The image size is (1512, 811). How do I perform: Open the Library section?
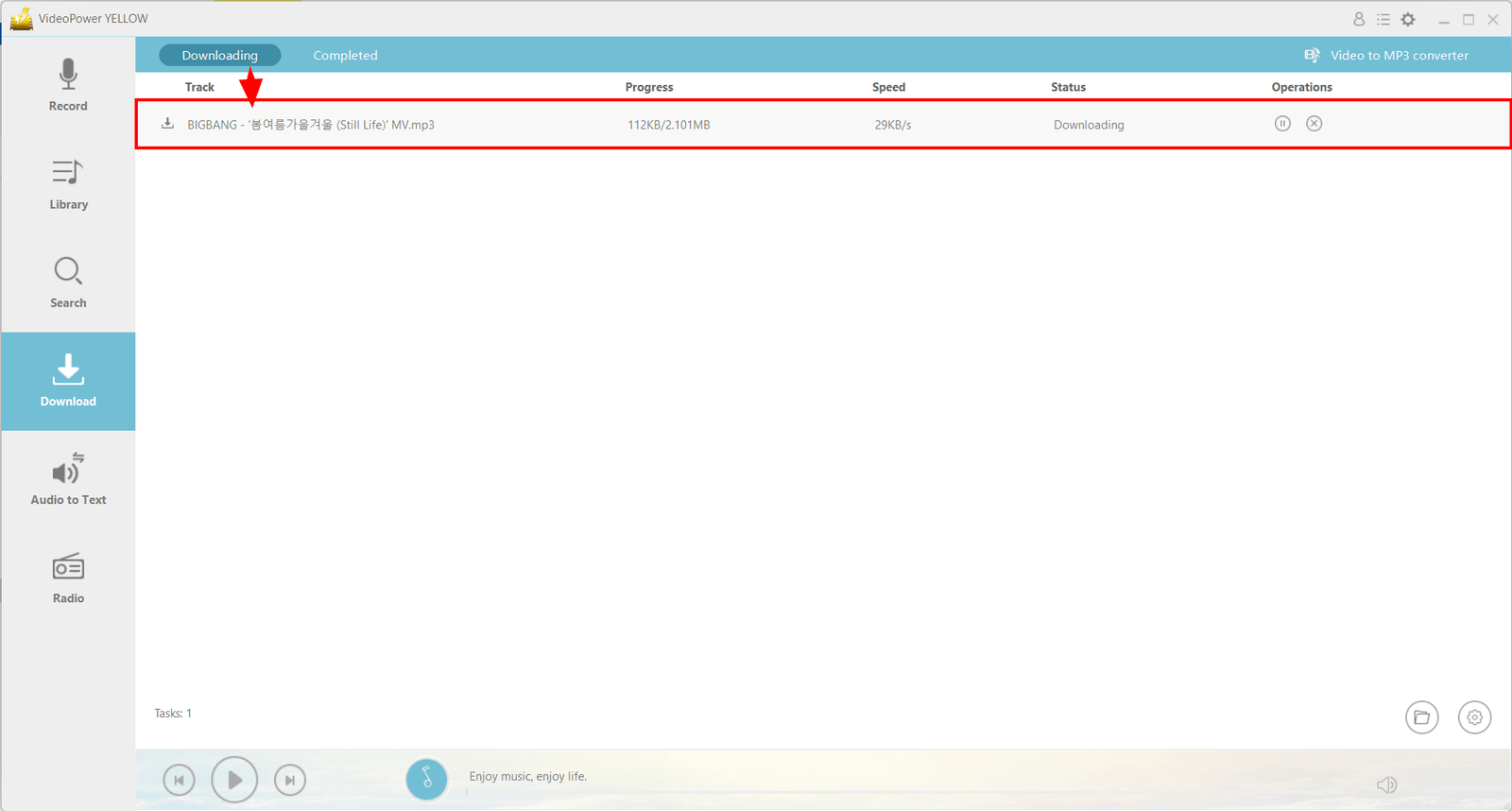68,184
